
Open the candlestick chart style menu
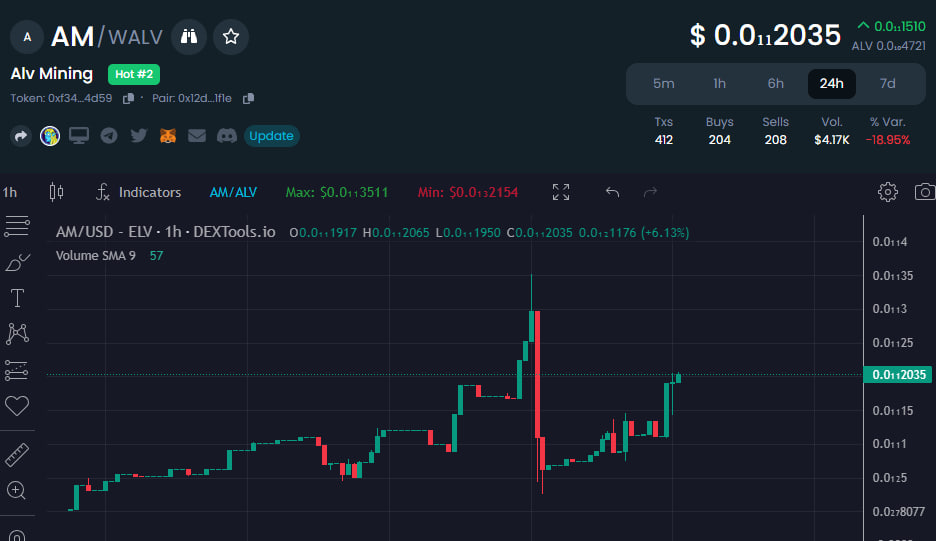(x=56, y=192)
